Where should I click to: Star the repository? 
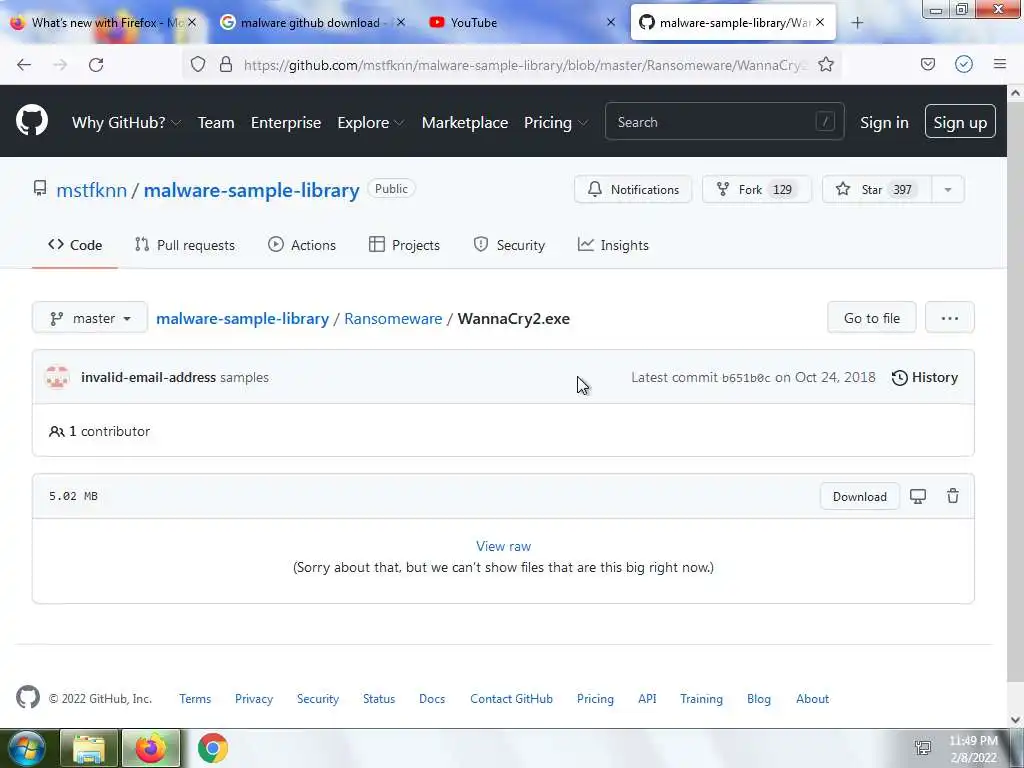[x=877, y=189]
